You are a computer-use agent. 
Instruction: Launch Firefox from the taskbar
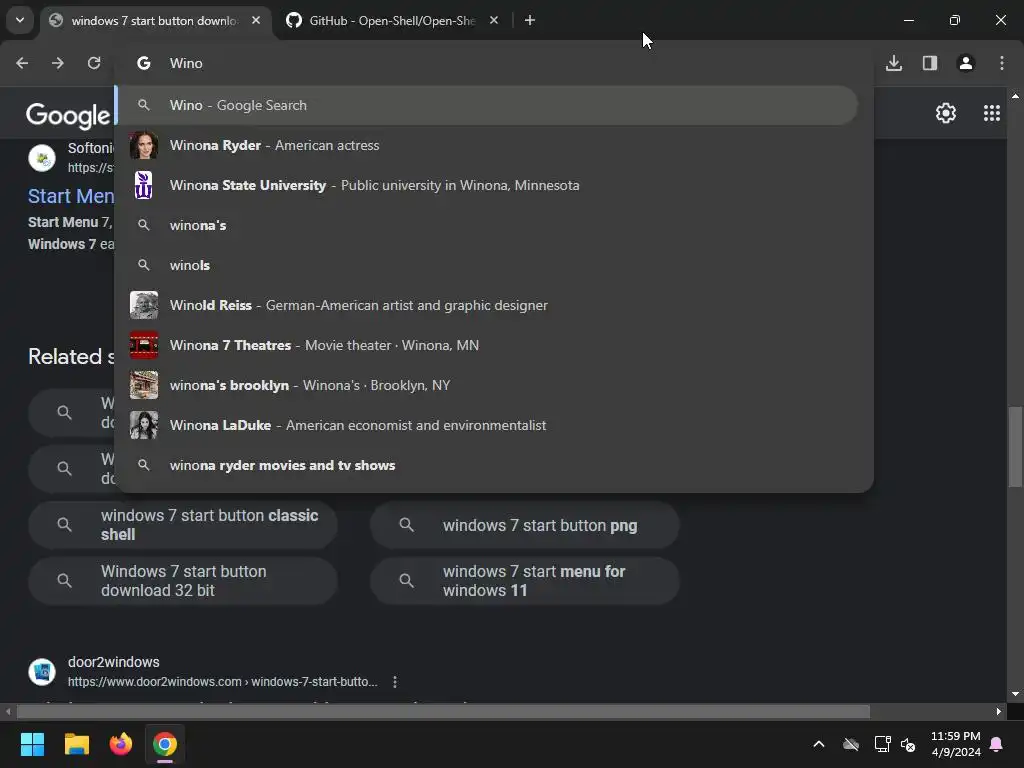point(121,744)
